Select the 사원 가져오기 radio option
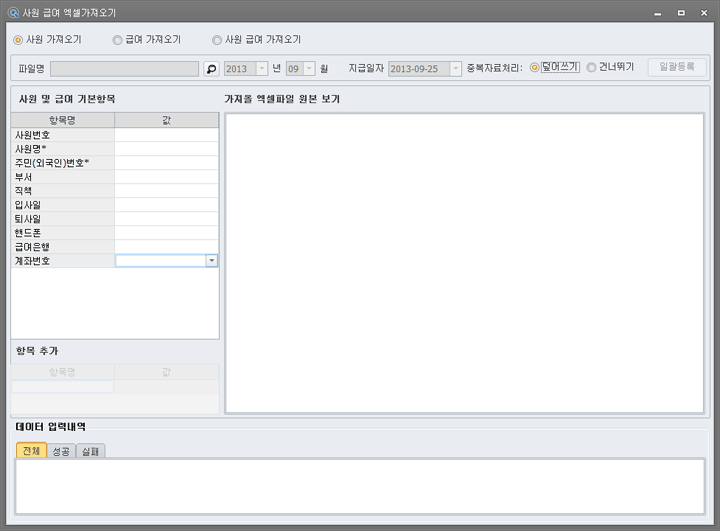Image resolution: width=720 pixels, height=531 pixels. pyautogui.click(x=18, y=40)
